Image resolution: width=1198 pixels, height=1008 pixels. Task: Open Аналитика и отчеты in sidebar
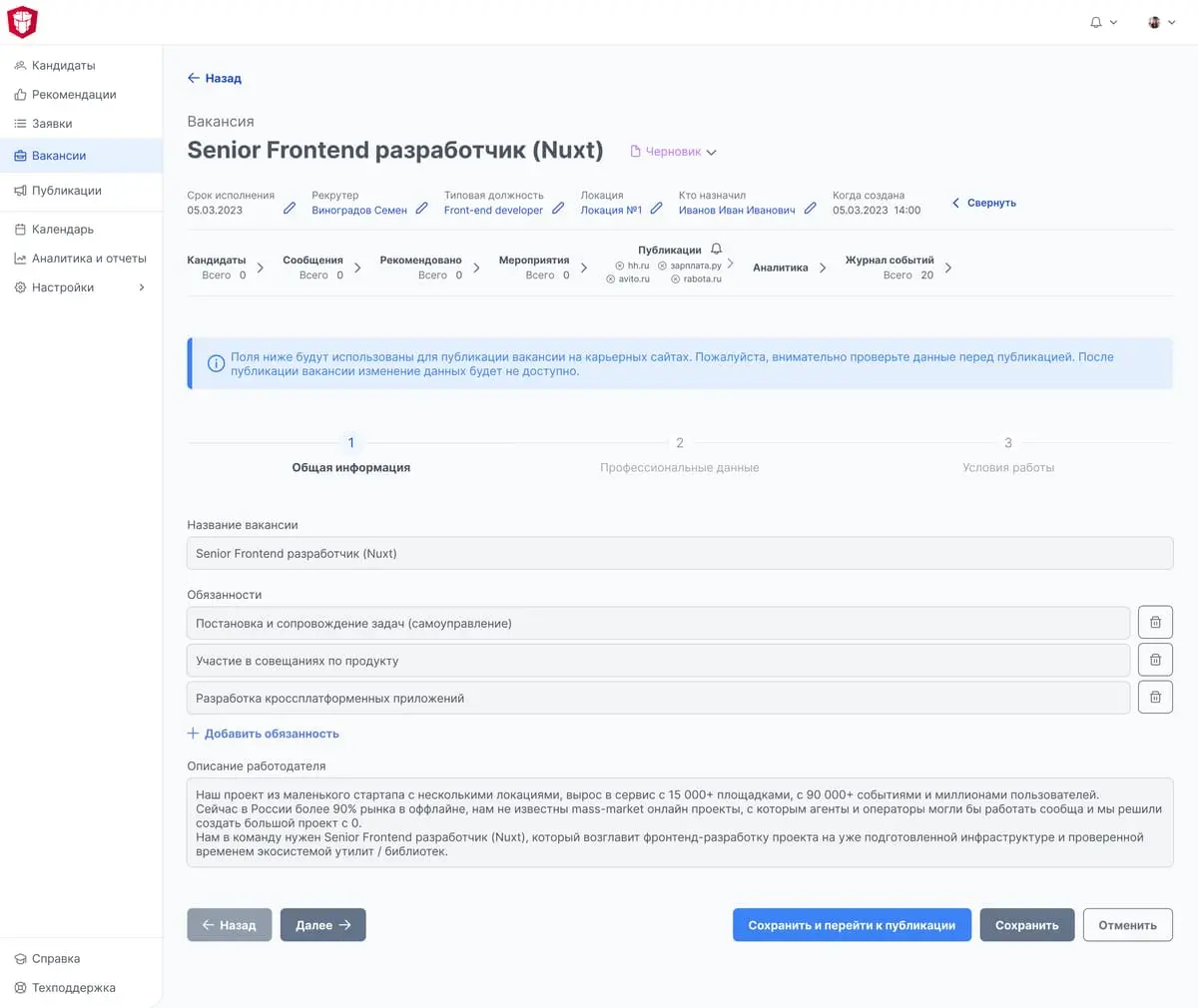(89, 258)
